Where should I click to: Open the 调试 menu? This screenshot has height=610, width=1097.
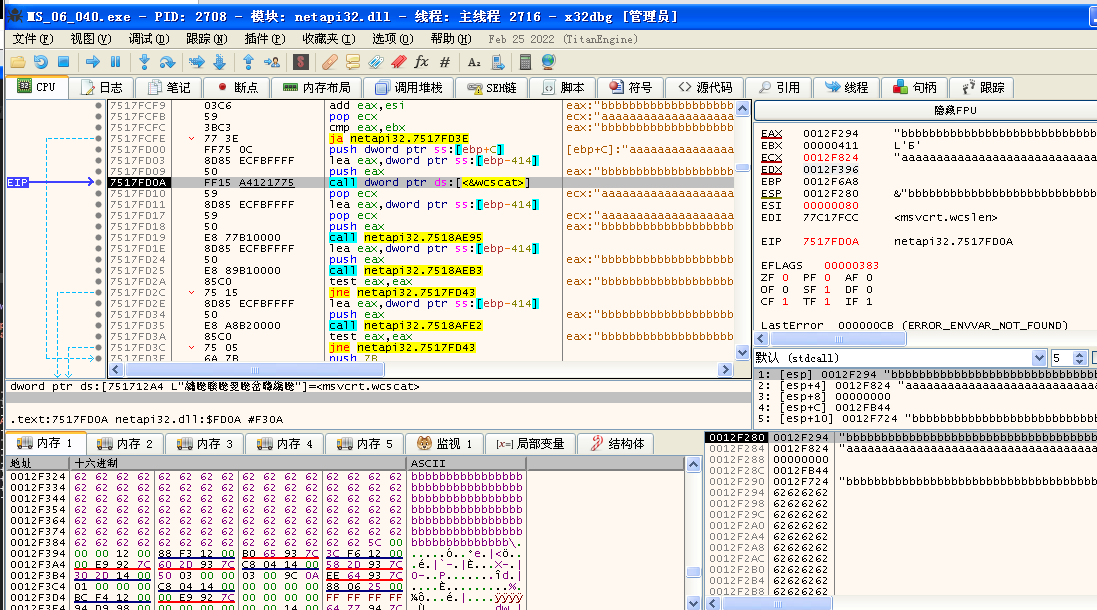[x=148, y=38]
